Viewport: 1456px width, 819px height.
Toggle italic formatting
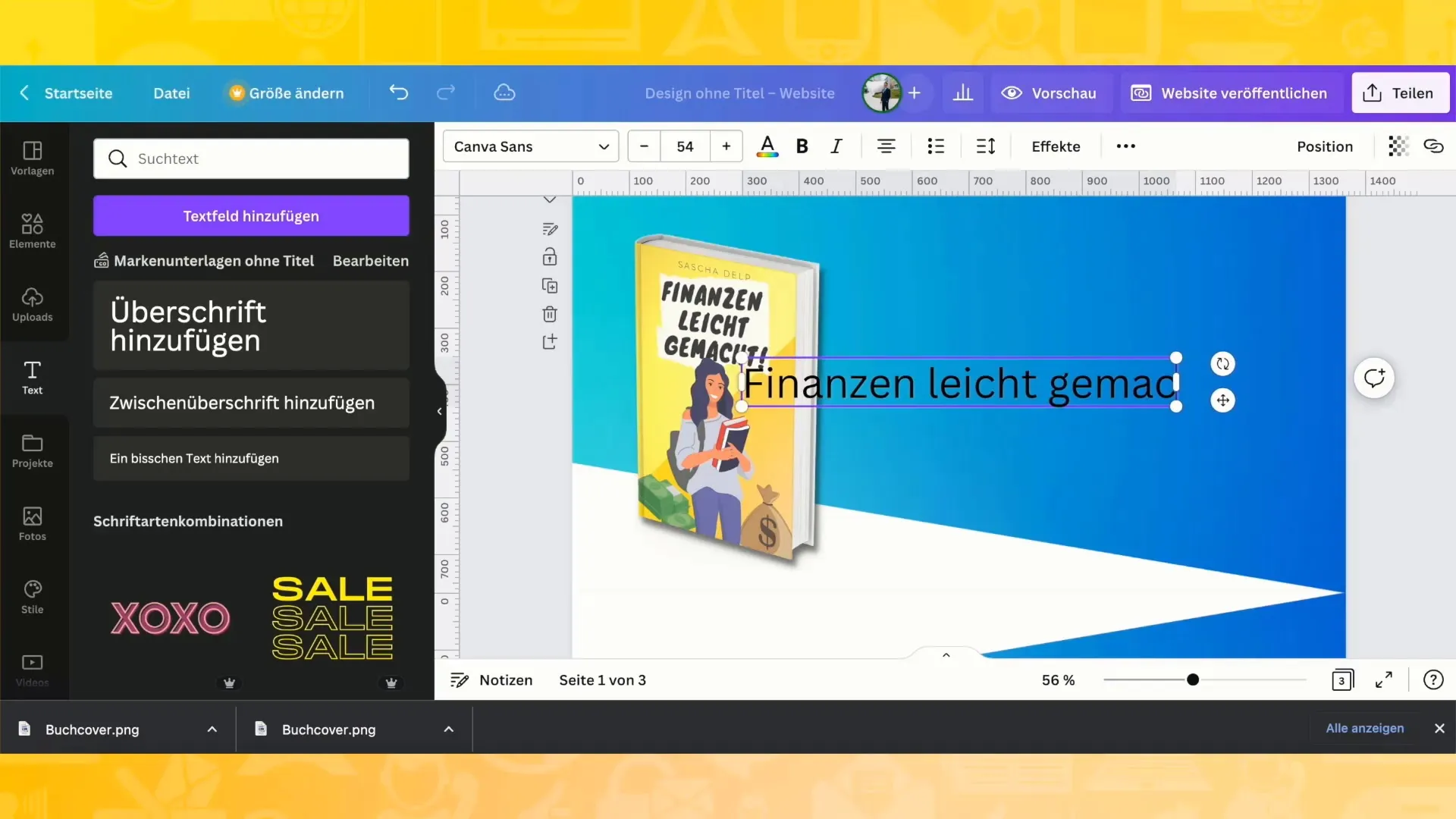[836, 146]
